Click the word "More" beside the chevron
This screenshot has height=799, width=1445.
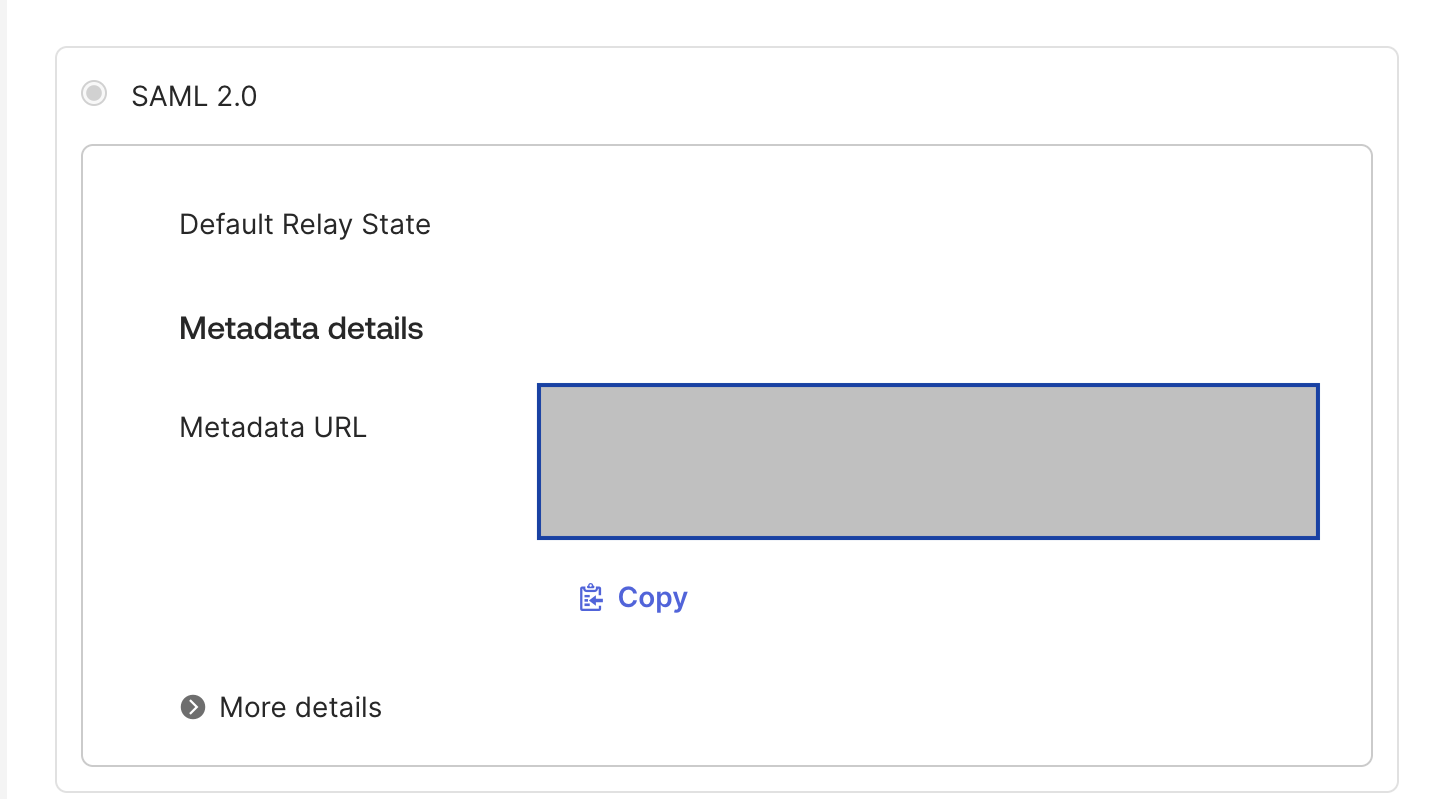(246, 708)
